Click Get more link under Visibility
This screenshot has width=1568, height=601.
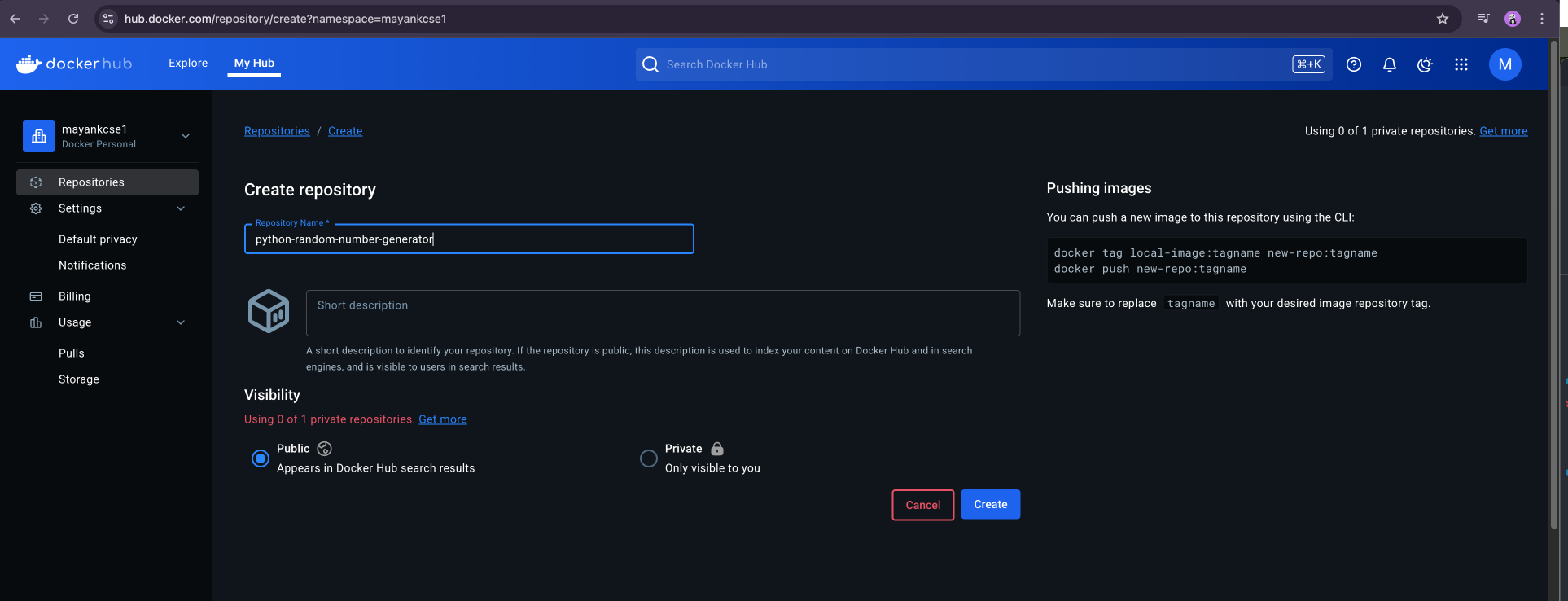[x=443, y=419]
